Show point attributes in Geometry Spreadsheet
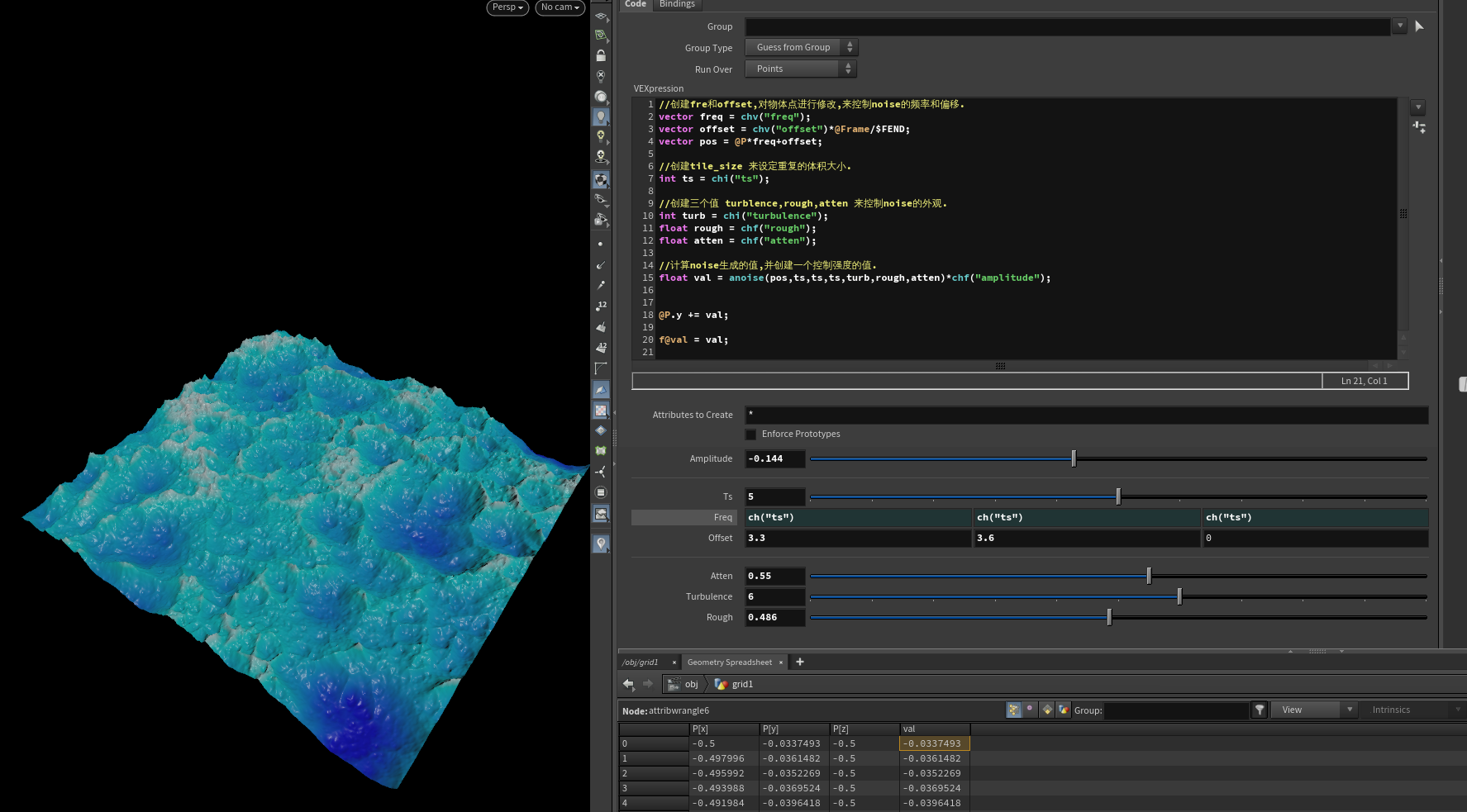This screenshot has height=812, width=1467. [1013, 710]
